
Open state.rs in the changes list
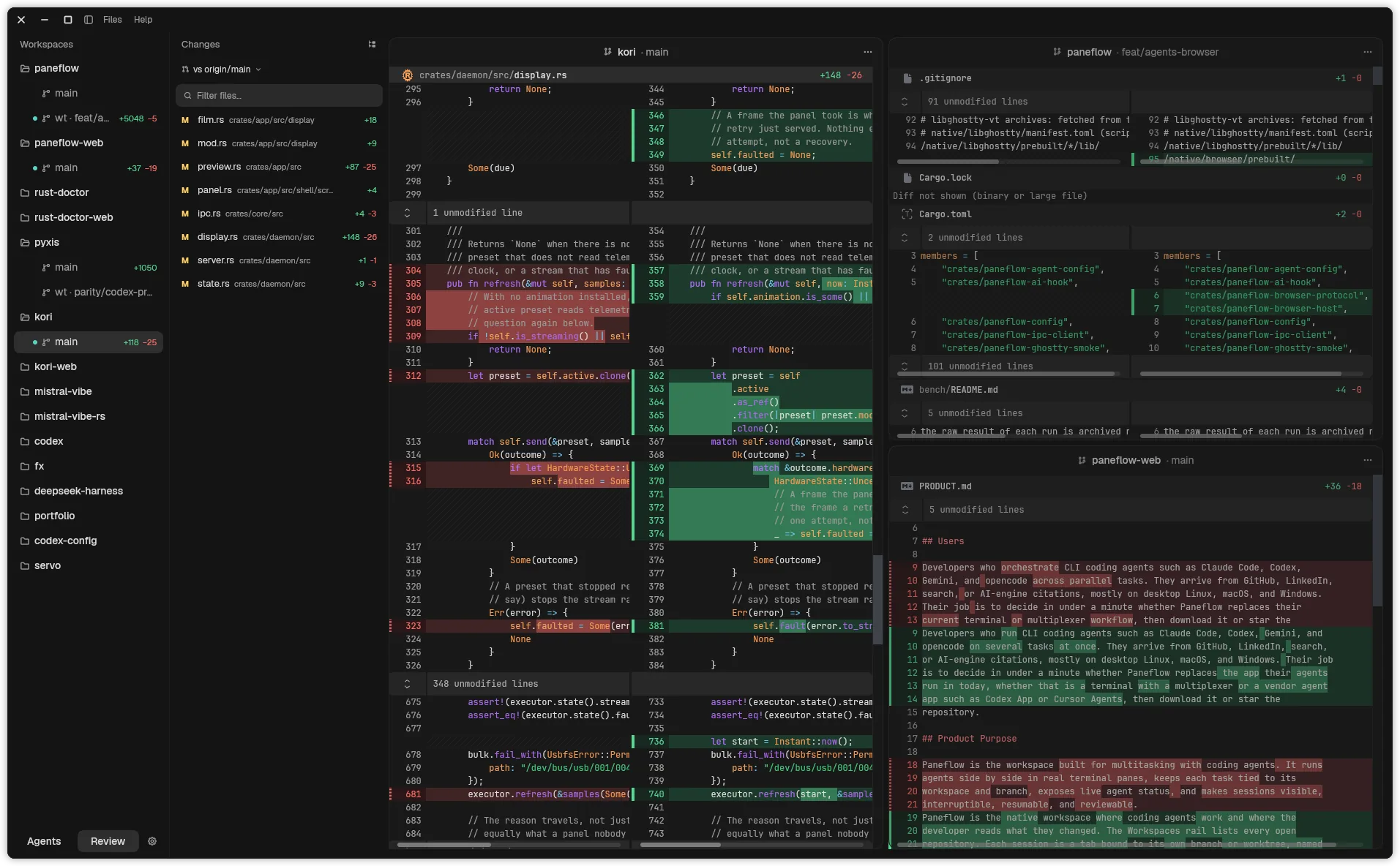coord(279,284)
